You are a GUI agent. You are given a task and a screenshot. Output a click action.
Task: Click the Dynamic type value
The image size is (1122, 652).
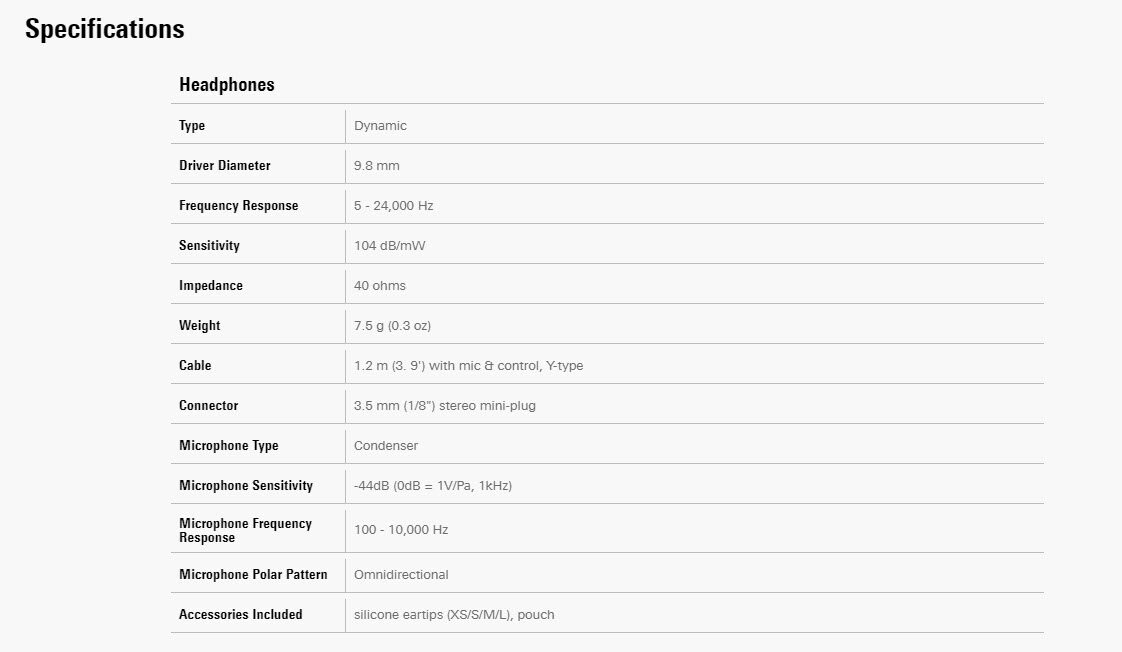click(x=380, y=126)
